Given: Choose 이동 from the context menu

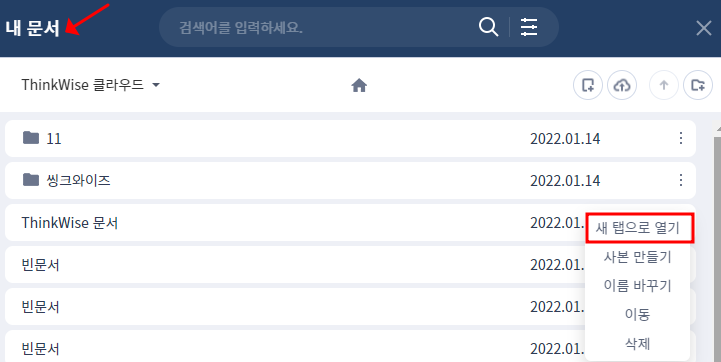Looking at the screenshot, I should tap(637, 314).
